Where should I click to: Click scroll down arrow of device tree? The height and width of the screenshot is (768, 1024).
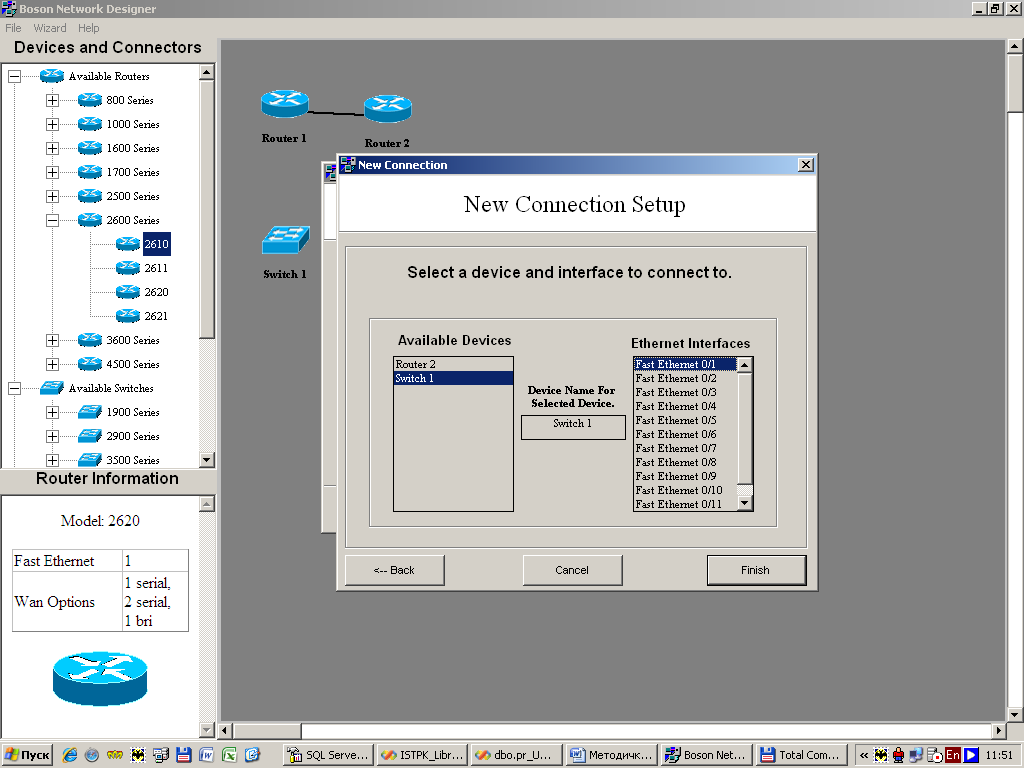pyautogui.click(x=206, y=460)
